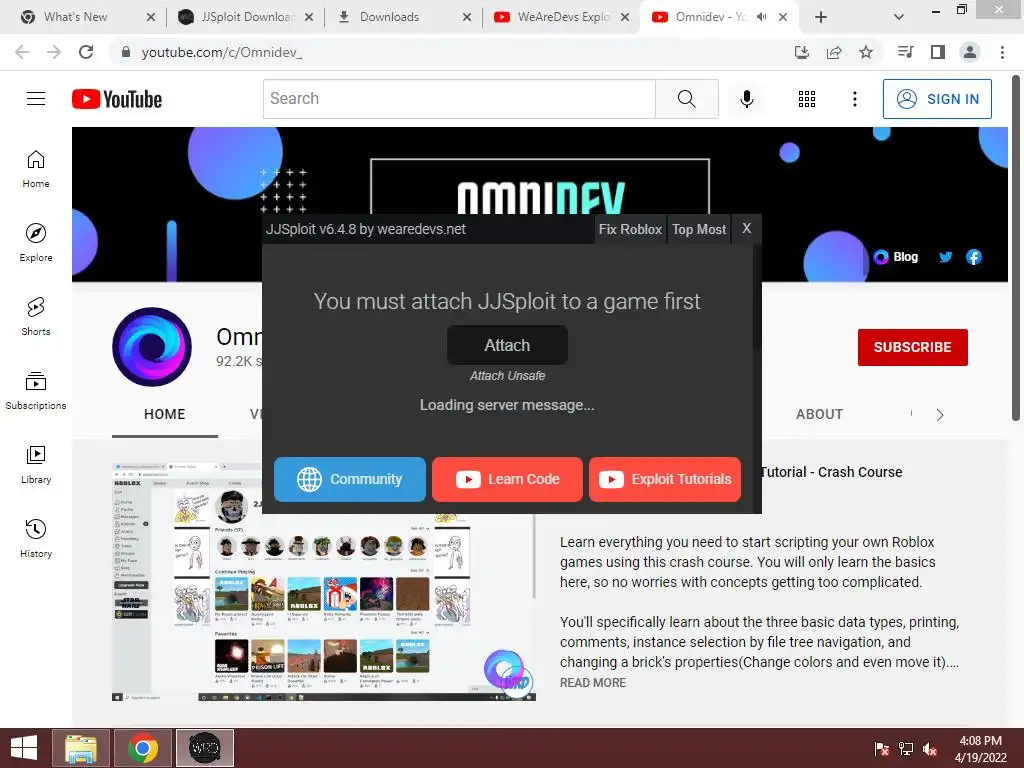Reload the page in Chrome
This screenshot has height=768, width=1024.
coord(86,52)
